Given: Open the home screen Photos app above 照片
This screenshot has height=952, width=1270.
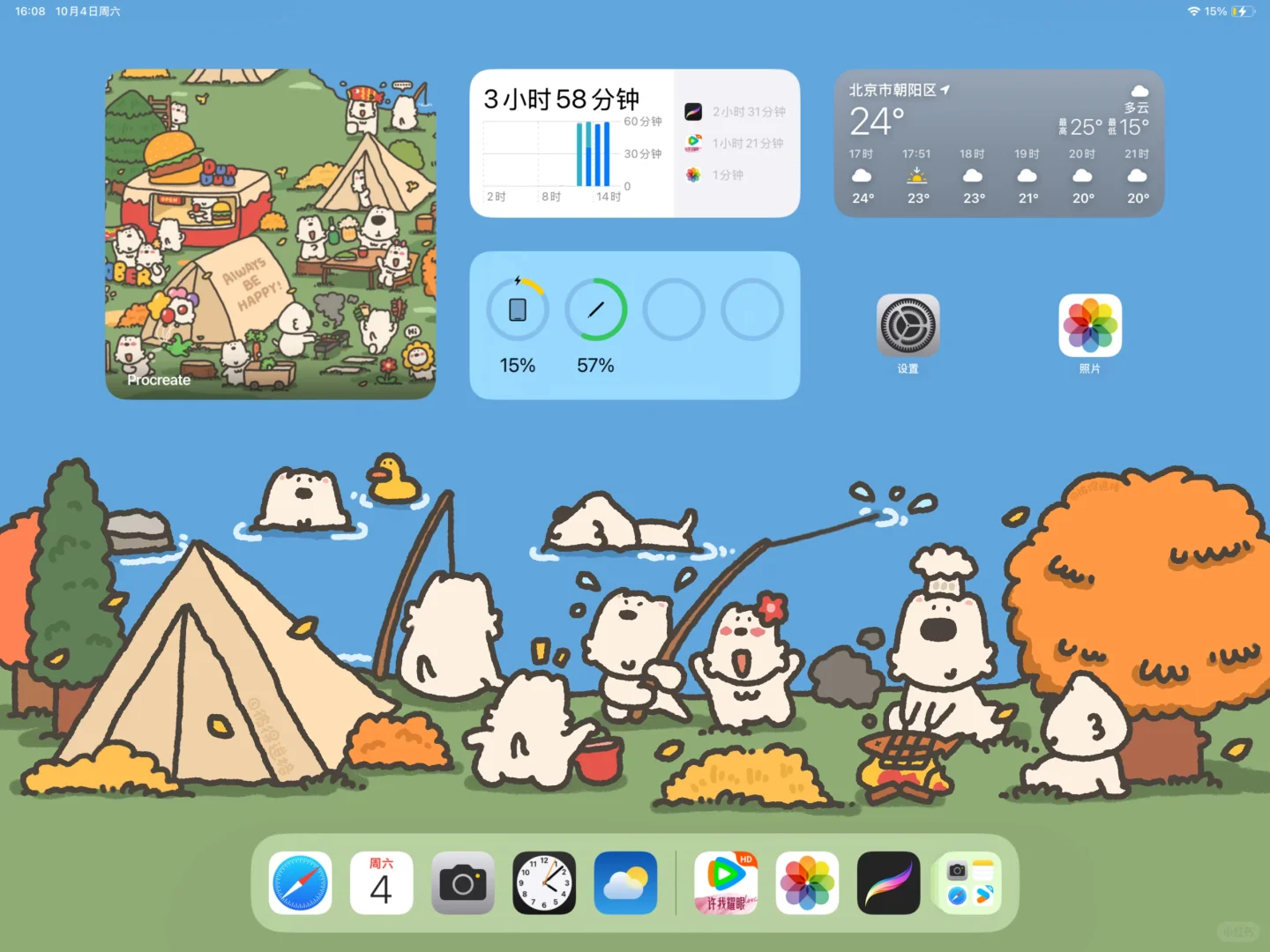Looking at the screenshot, I should point(1090,325).
